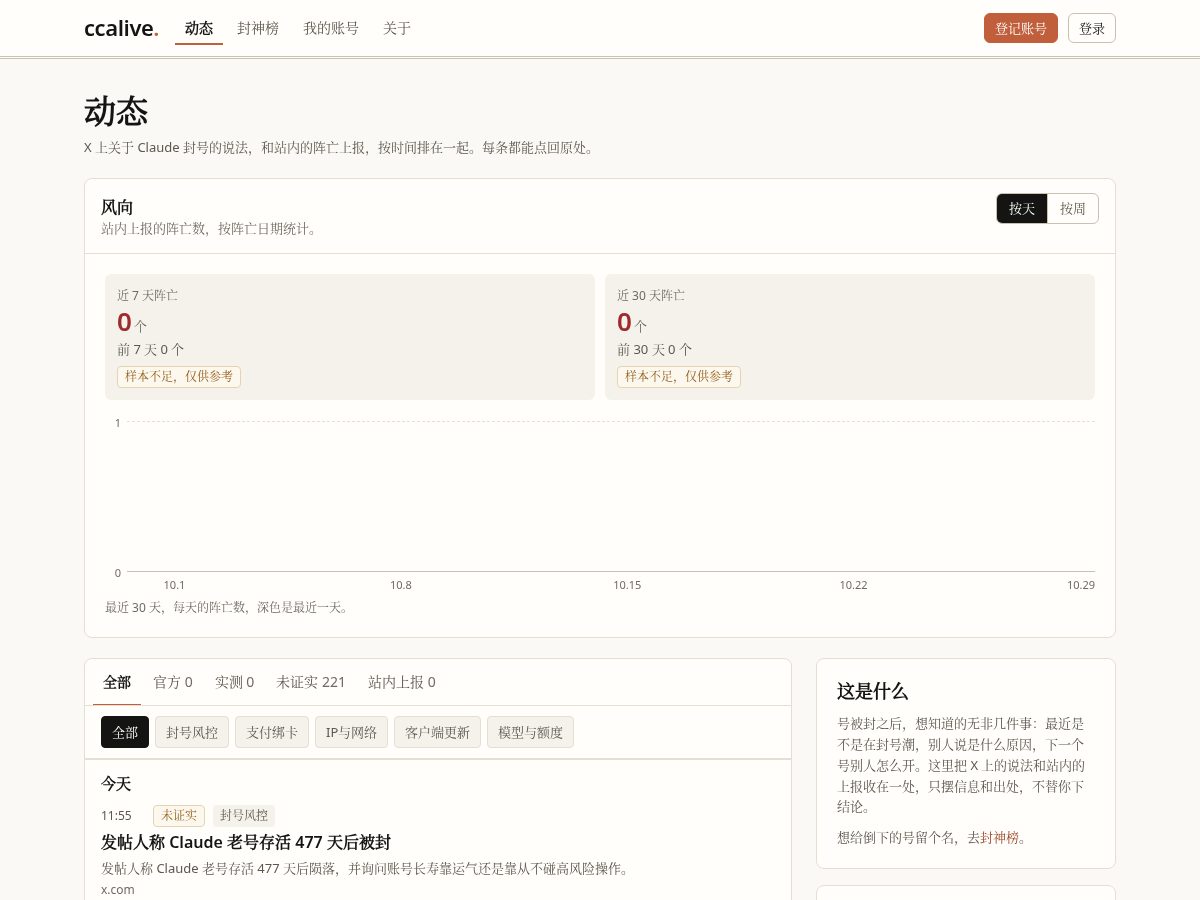
Task: Click the ccalive logo
Action: pos(121,28)
